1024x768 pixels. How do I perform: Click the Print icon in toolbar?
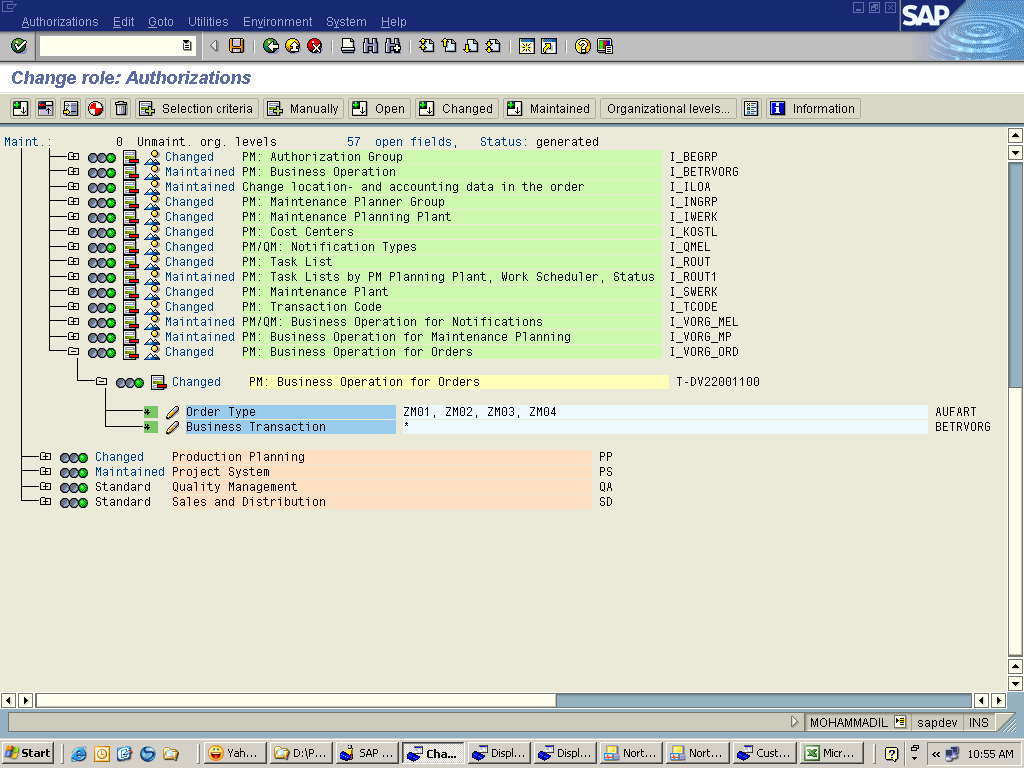point(348,46)
